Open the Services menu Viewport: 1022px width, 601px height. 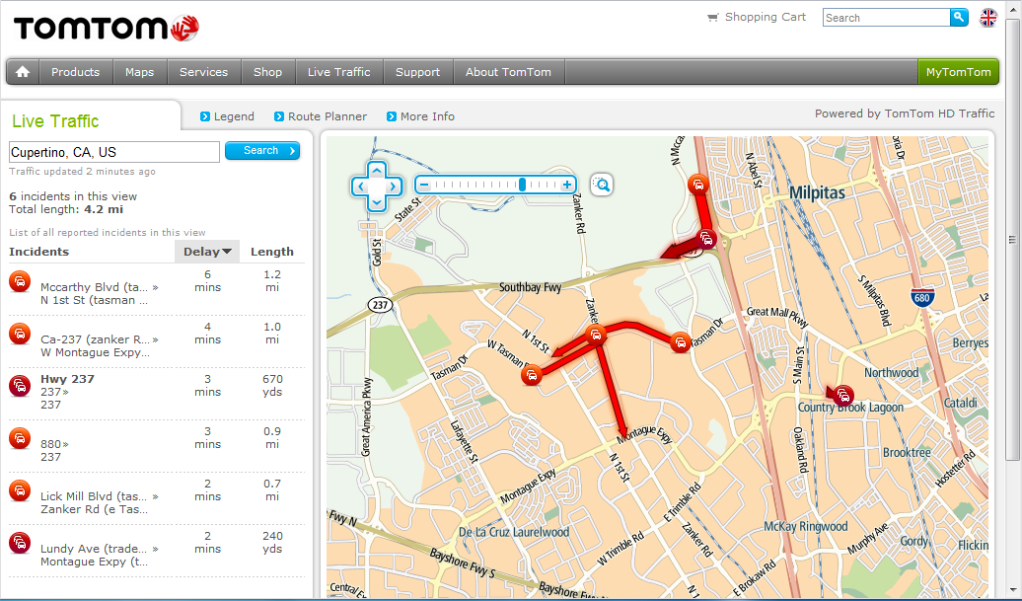[204, 72]
